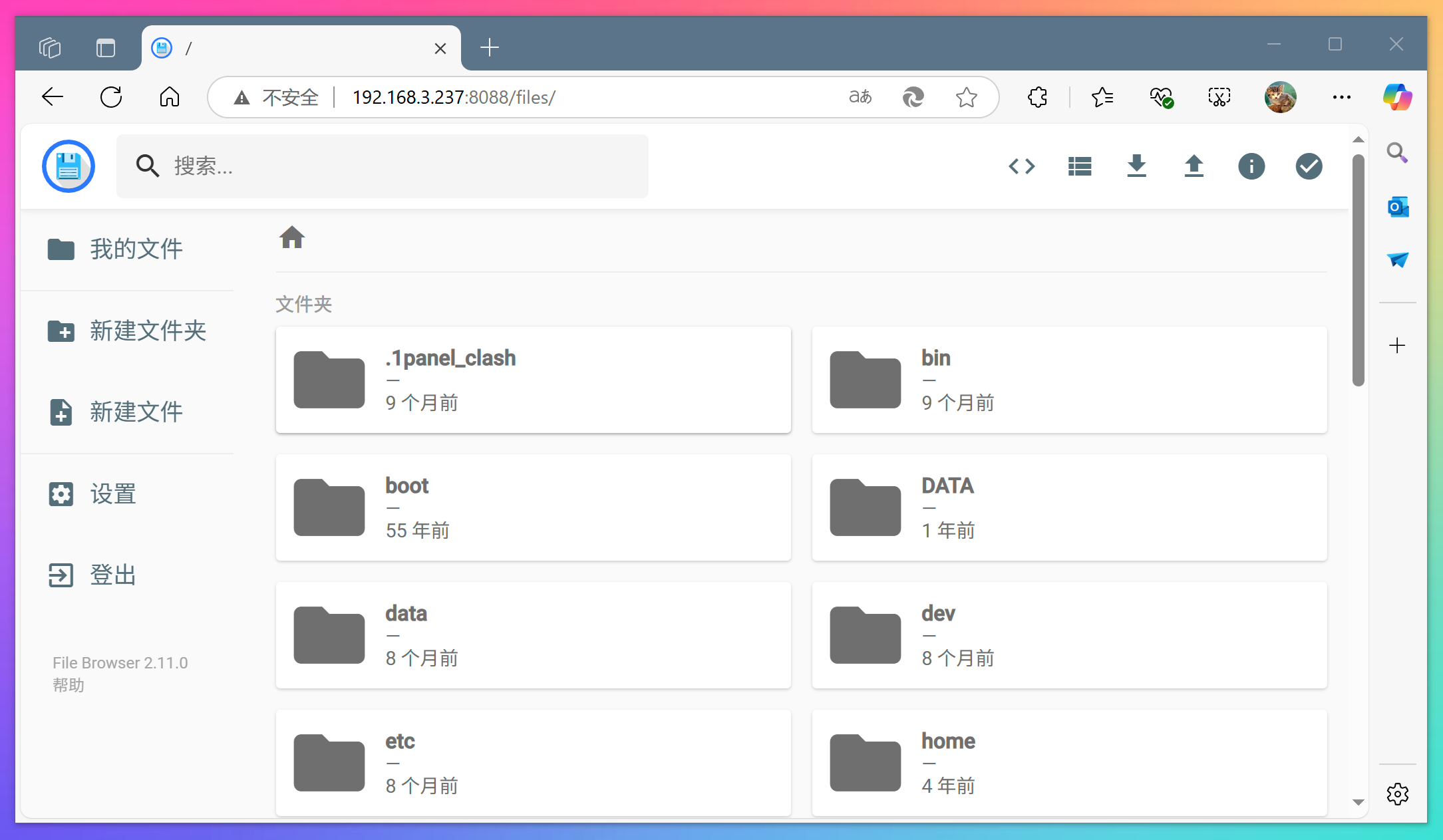Click the download icon in header
1443x840 pixels.
(x=1137, y=166)
